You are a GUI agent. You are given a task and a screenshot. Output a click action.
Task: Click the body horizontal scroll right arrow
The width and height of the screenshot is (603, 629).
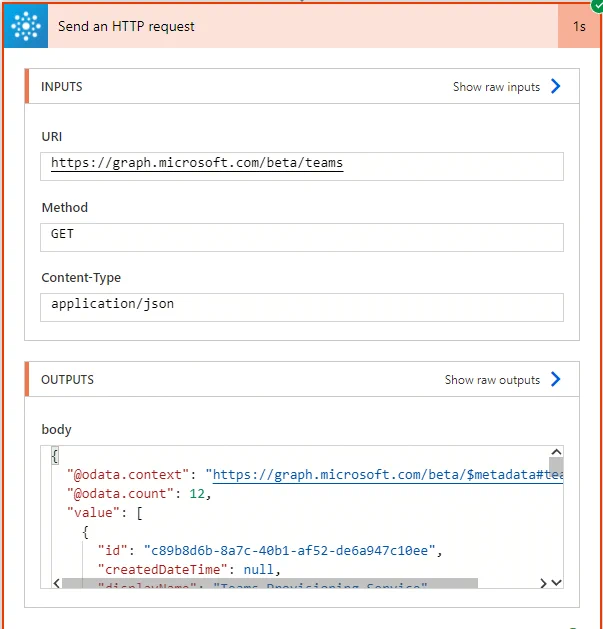[543, 583]
